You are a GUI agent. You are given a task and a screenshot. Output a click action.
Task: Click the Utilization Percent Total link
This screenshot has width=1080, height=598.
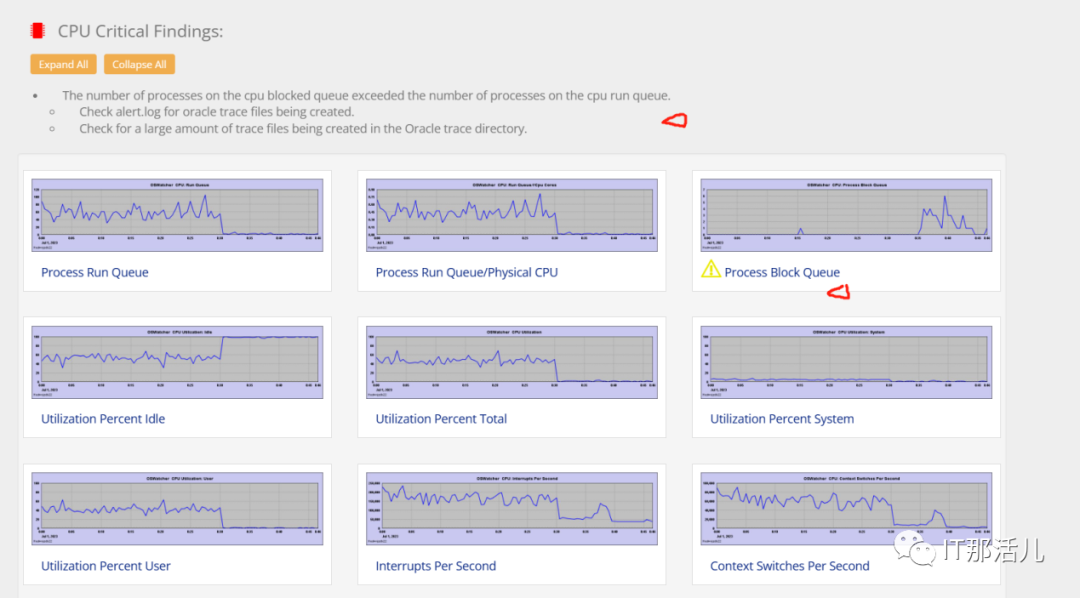(441, 419)
